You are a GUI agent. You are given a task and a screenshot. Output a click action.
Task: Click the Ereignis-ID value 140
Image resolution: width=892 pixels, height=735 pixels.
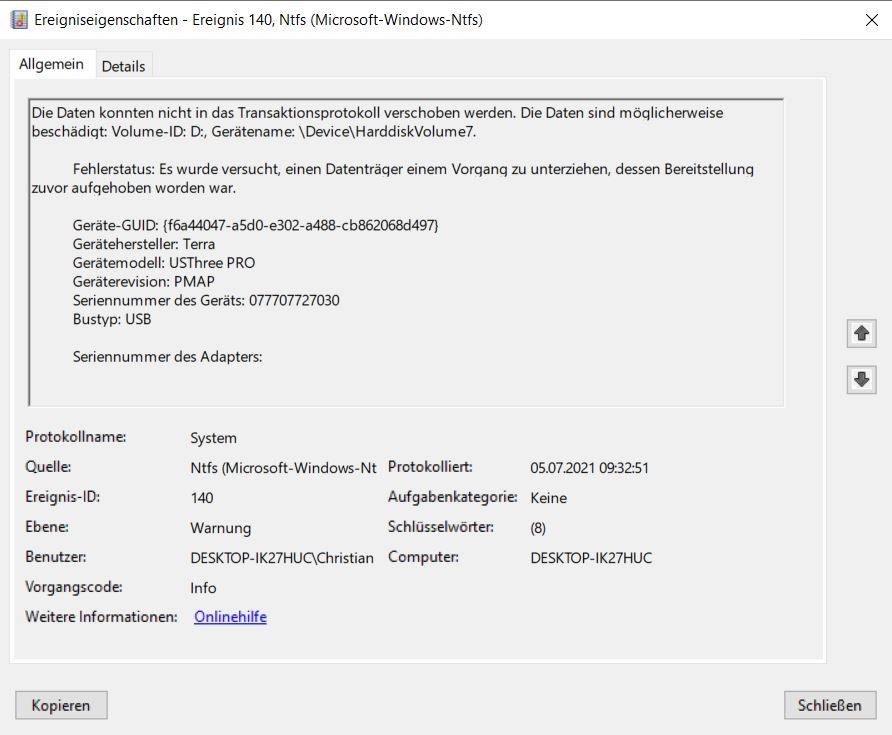click(201, 498)
